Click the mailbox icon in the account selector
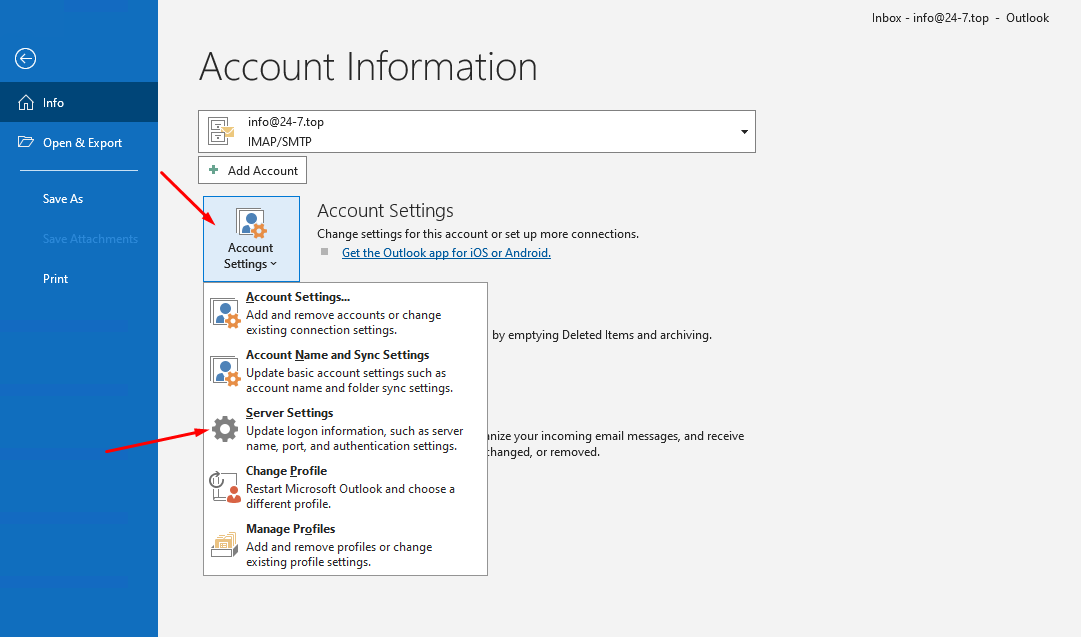Image resolution: width=1081 pixels, height=637 pixels. pos(221,131)
